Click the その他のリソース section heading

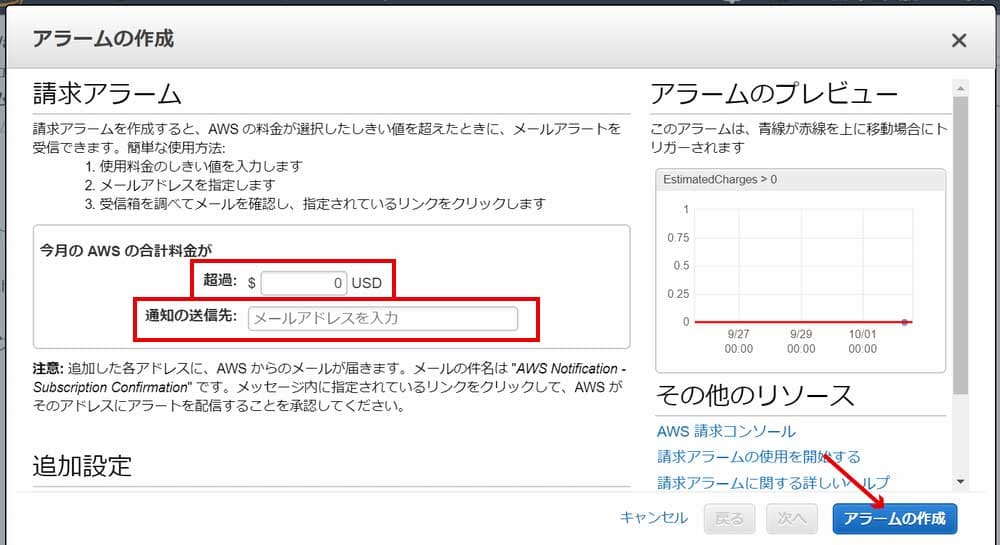(x=755, y=396)
